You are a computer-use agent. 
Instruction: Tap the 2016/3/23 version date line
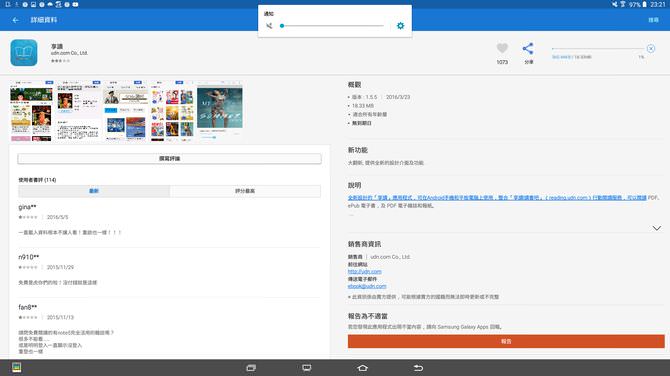point(398,97)
